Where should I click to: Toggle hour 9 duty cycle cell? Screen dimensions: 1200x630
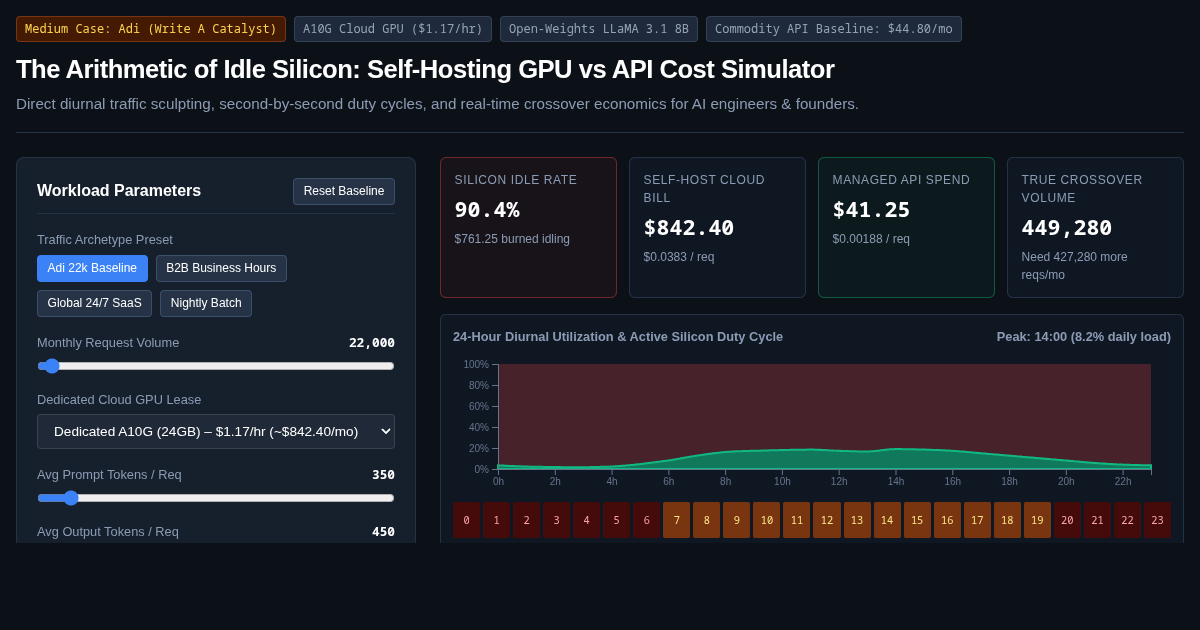point(736,520)
